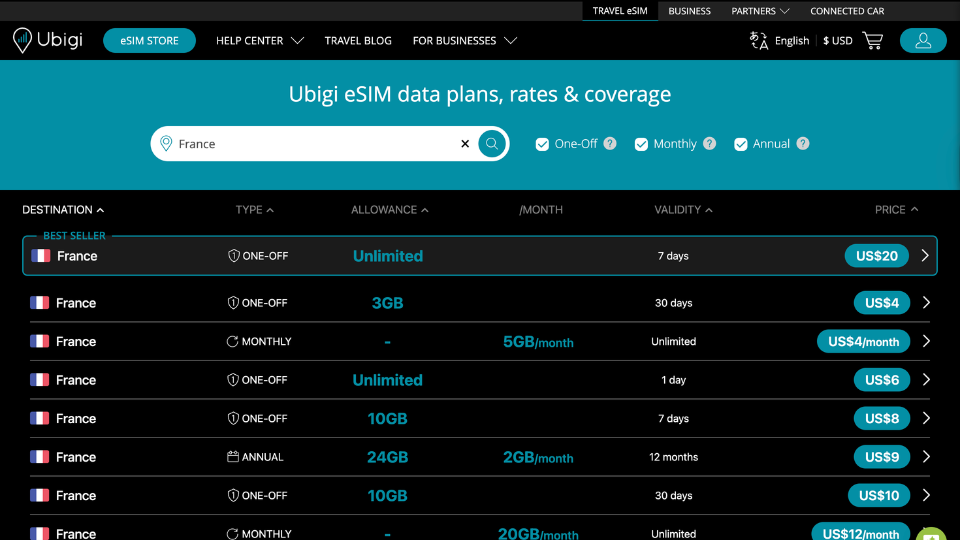Open the eSIM Store
960x540 pixels.
coord(149,40)
